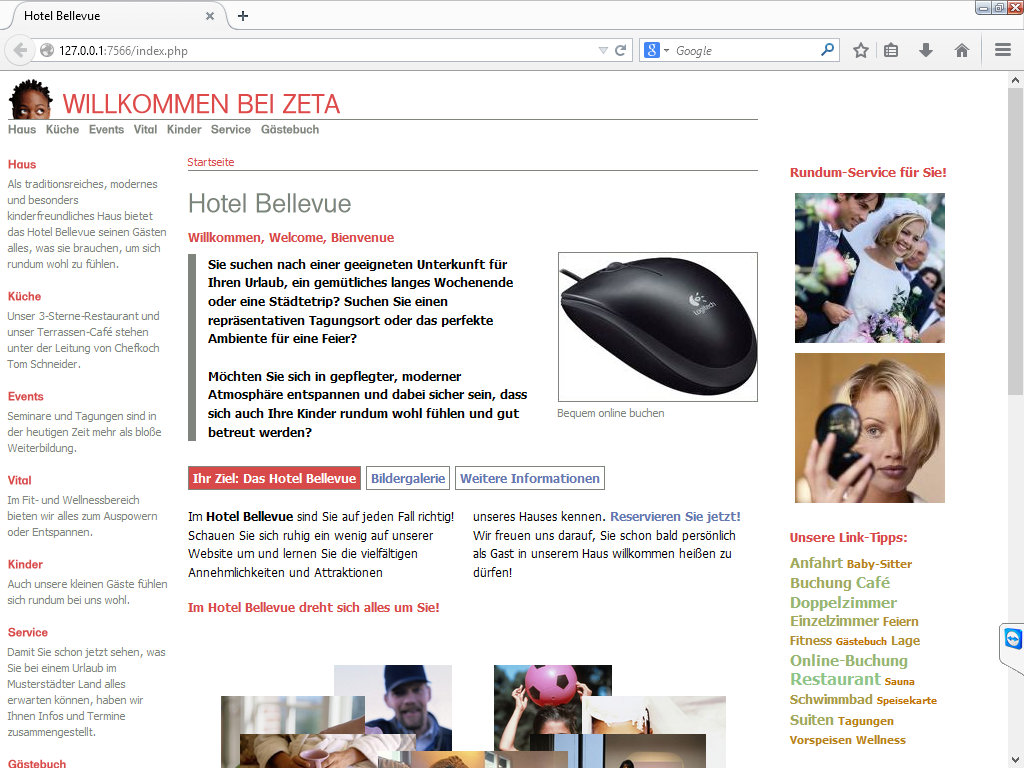Image resolution: width=1024 pixels, height=768 pixels.
Task: Open the Baby-Sitter tag link
Action: [x=879, y=564]
